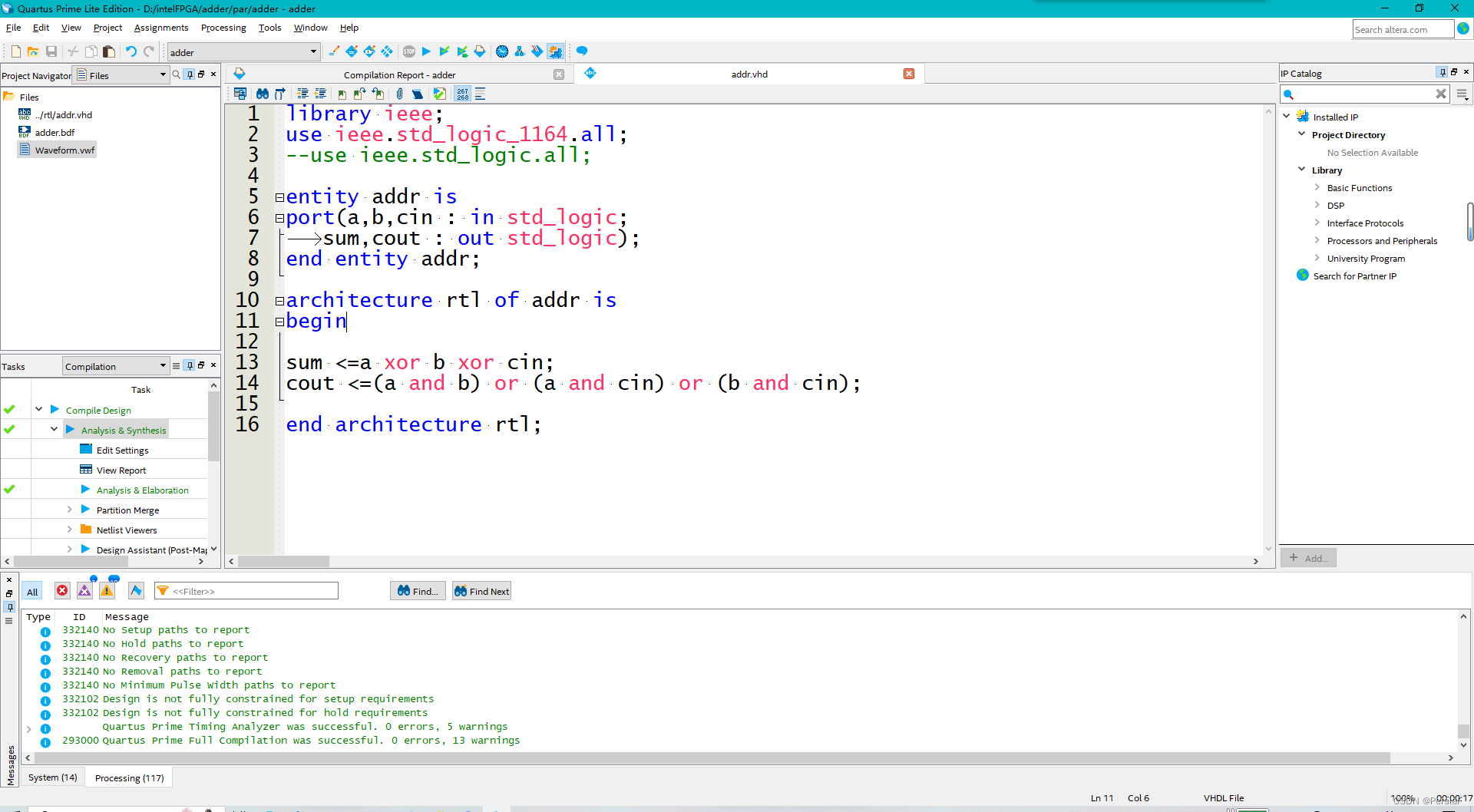Click the Go To line bracket icon
This screenshot has width=1474, height=812.
tap(280, 94)
